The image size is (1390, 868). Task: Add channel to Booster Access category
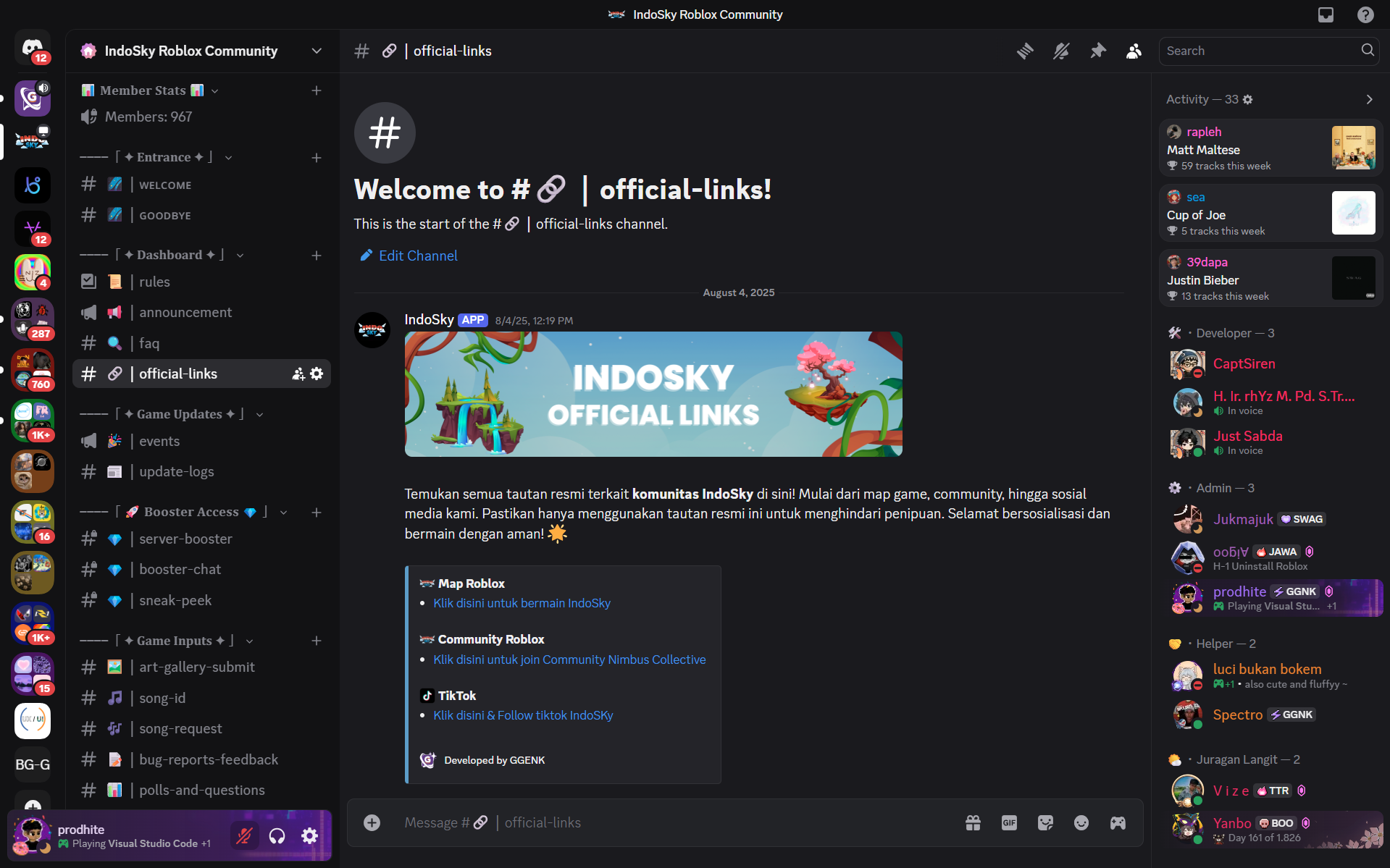[317, 512]
